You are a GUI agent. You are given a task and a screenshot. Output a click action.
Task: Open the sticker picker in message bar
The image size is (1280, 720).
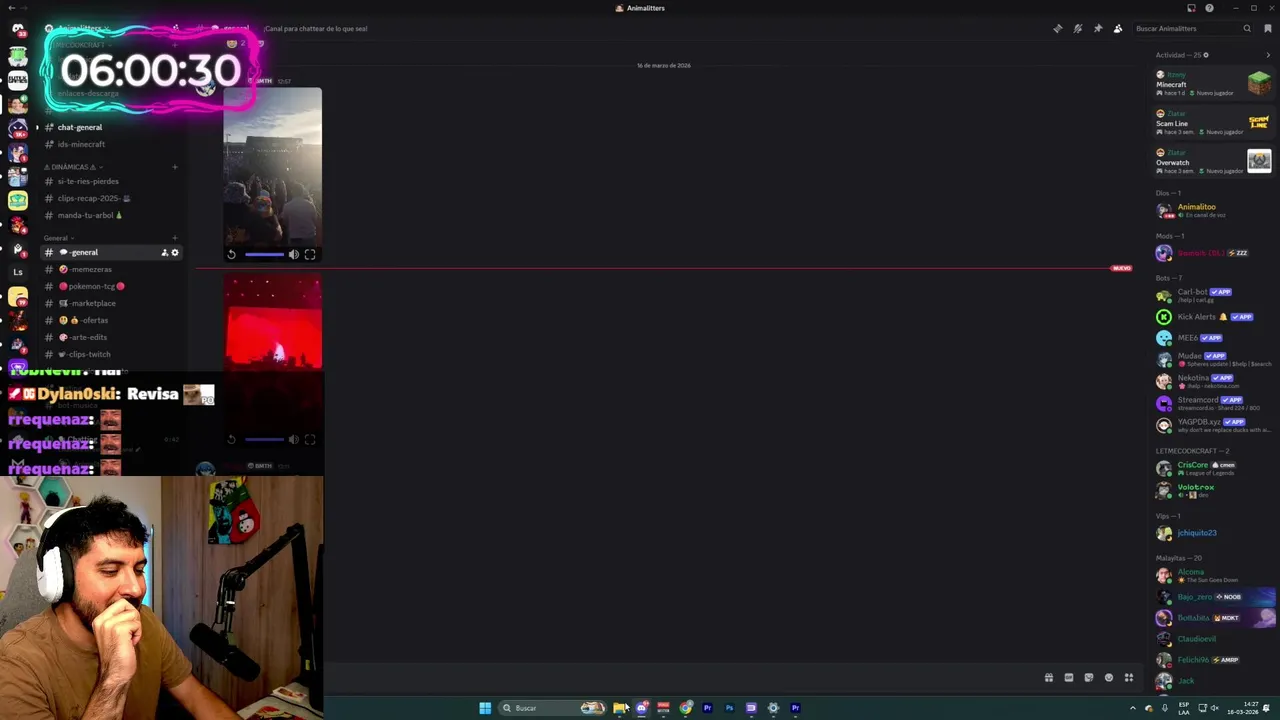pos(1089,678)
